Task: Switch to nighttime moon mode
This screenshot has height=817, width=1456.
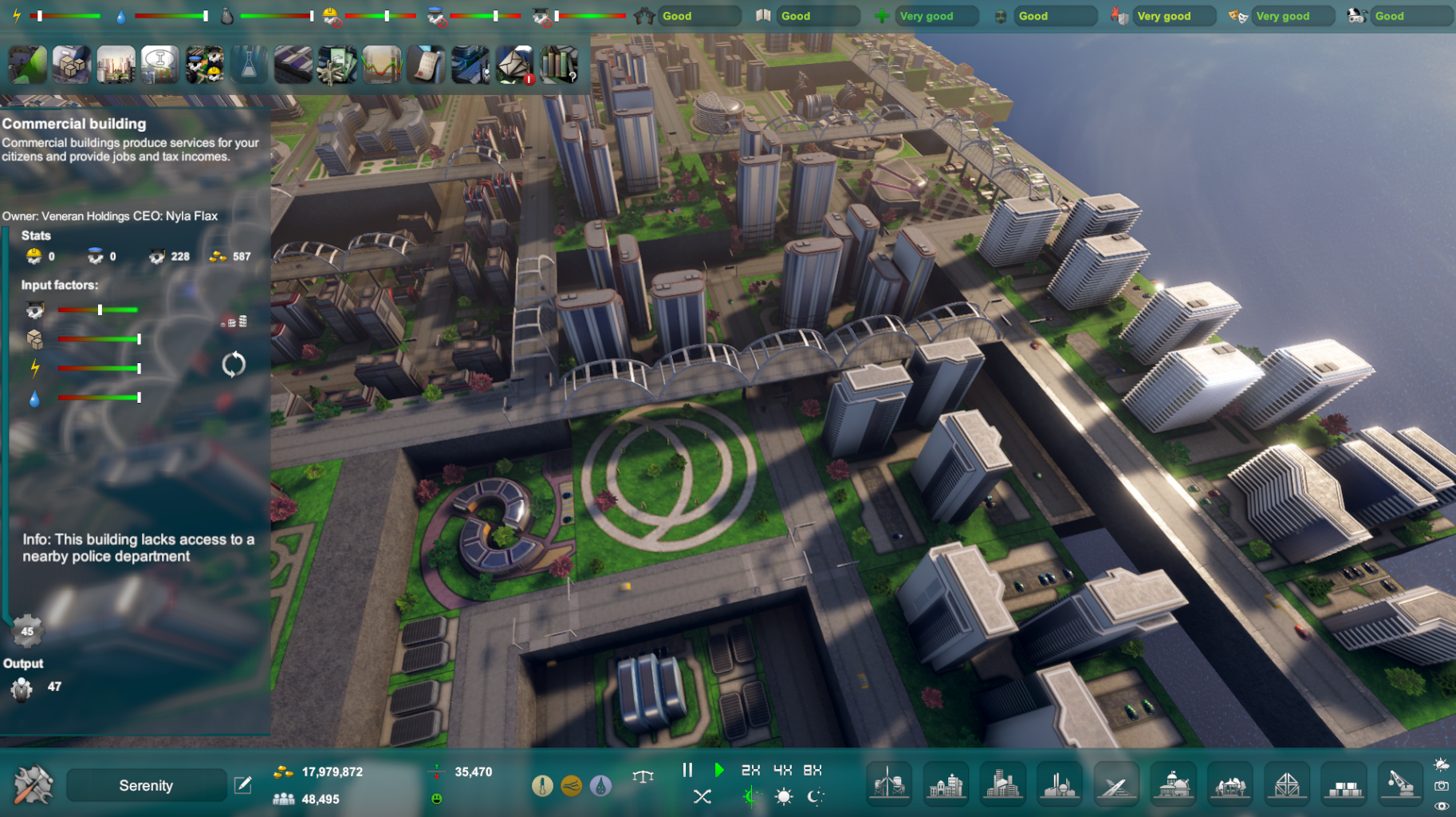Action: (815, 796)
